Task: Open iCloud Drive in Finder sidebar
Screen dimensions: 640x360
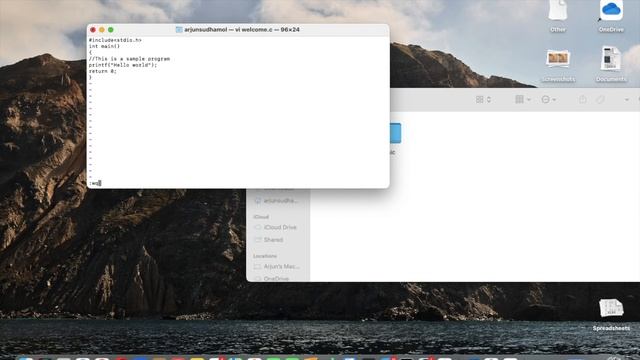Action: (276, 227)
